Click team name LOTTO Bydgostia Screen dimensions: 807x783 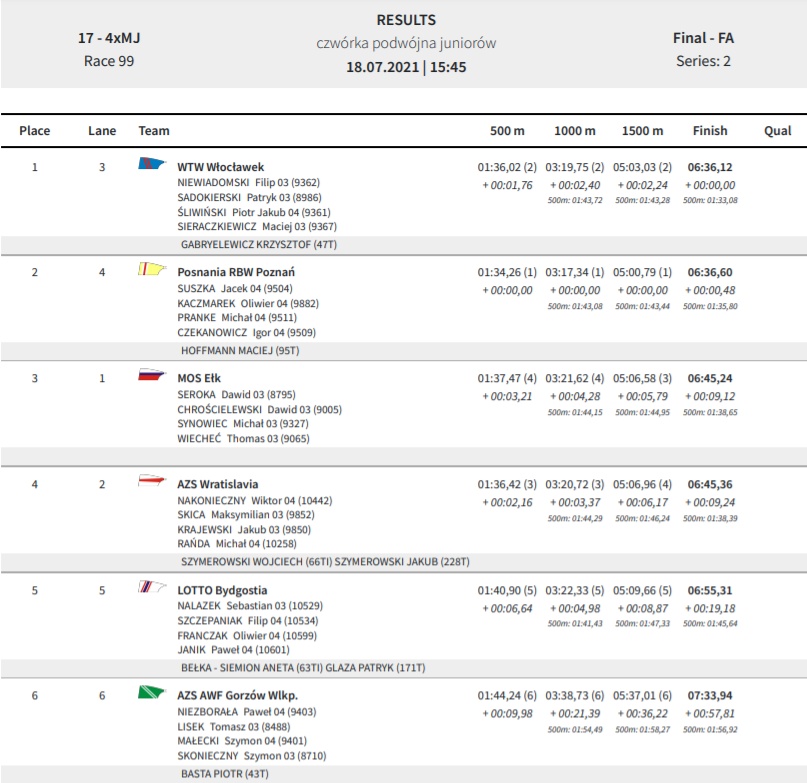(x=222, y=590)
